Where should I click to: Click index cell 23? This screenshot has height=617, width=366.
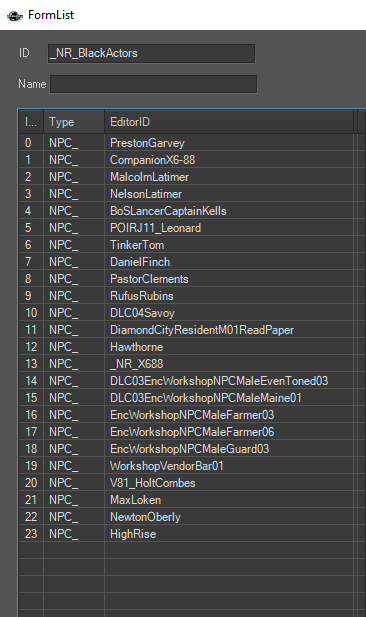tap(31, 533)
